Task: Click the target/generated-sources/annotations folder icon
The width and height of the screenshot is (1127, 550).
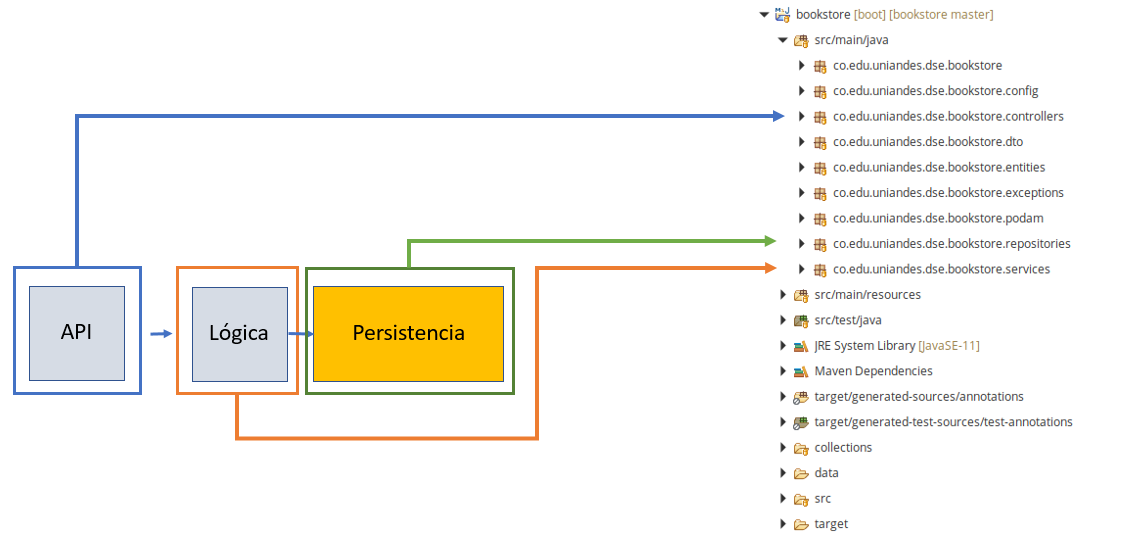Action: point(801,397)
